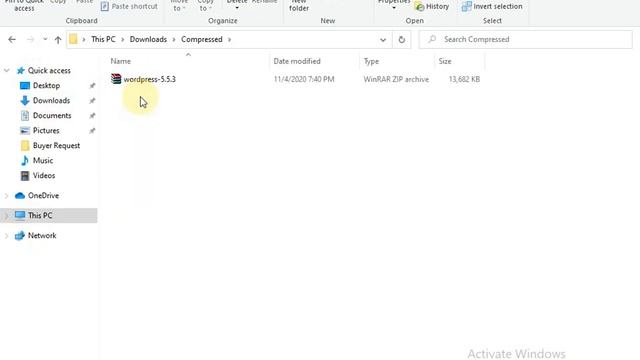Sort files by Name column
The image size is (640, 360).
pyautogui.click(x=121, y=61)
